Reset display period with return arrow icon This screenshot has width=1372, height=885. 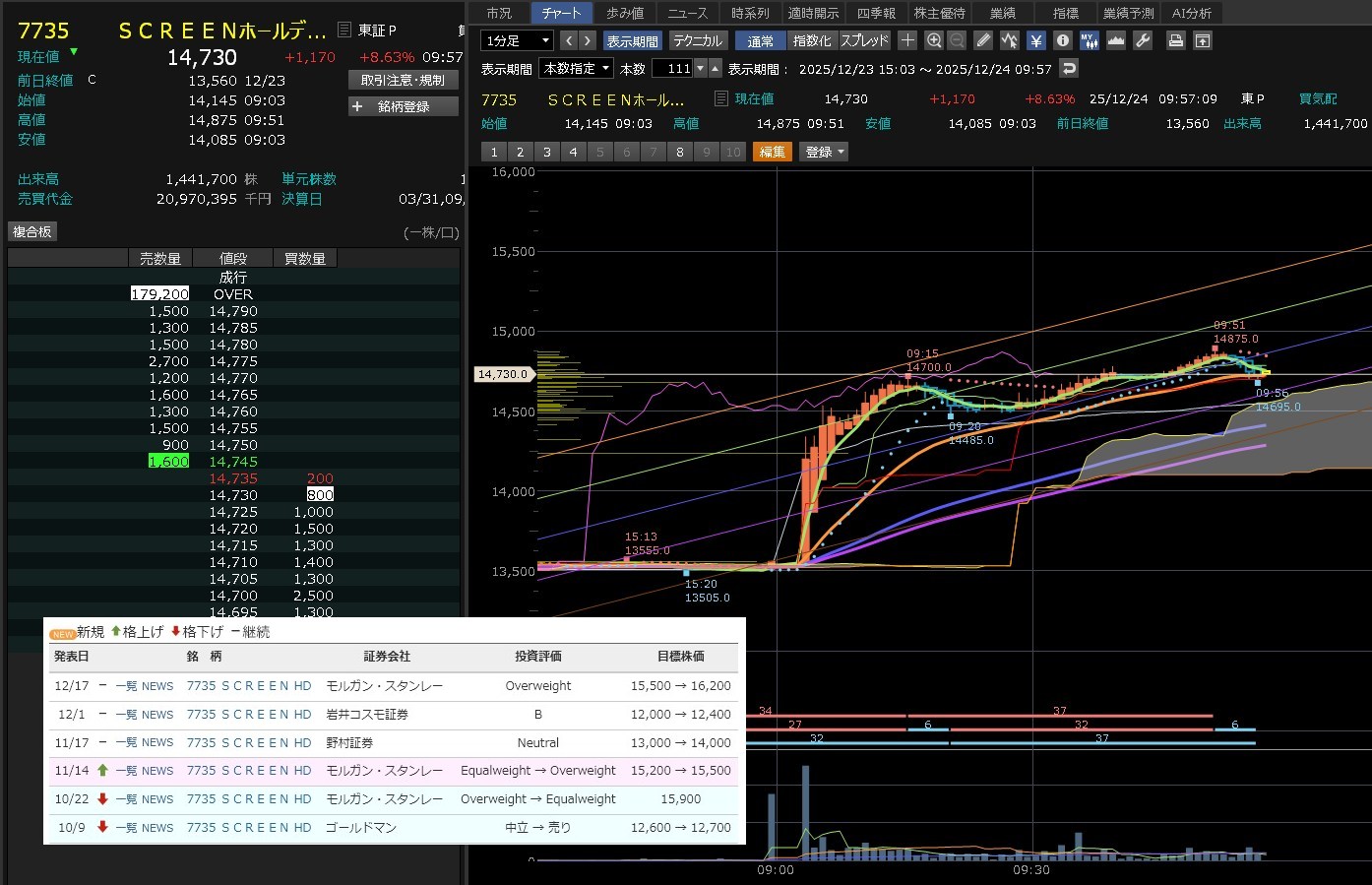click(x=1069, y=68)
